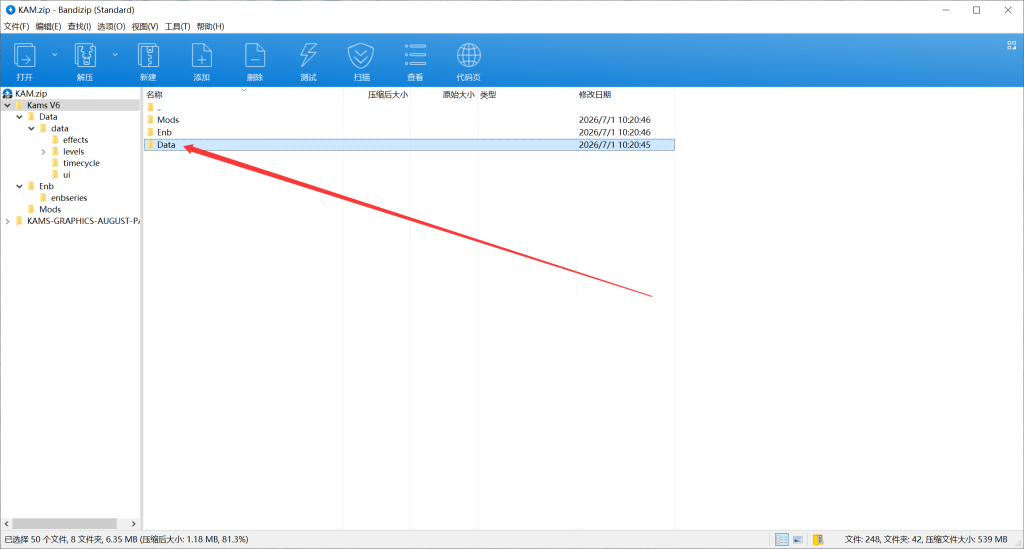Open the 视图(V) menu
The height and width of the screenshot is (549, 1024).
click(x=144, y=26)
